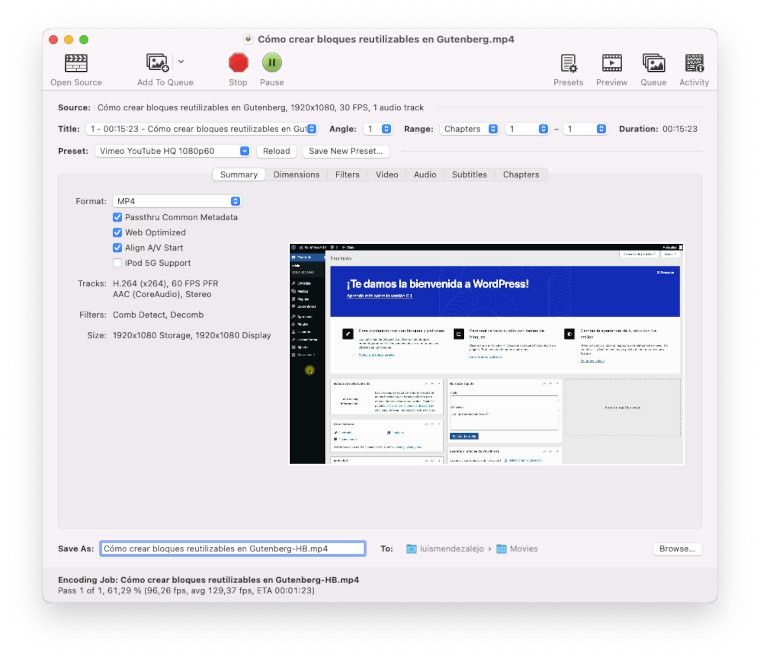Toggle Passthru Common Metadata checkbox
The image size is (760, 659).
[117, 217]
